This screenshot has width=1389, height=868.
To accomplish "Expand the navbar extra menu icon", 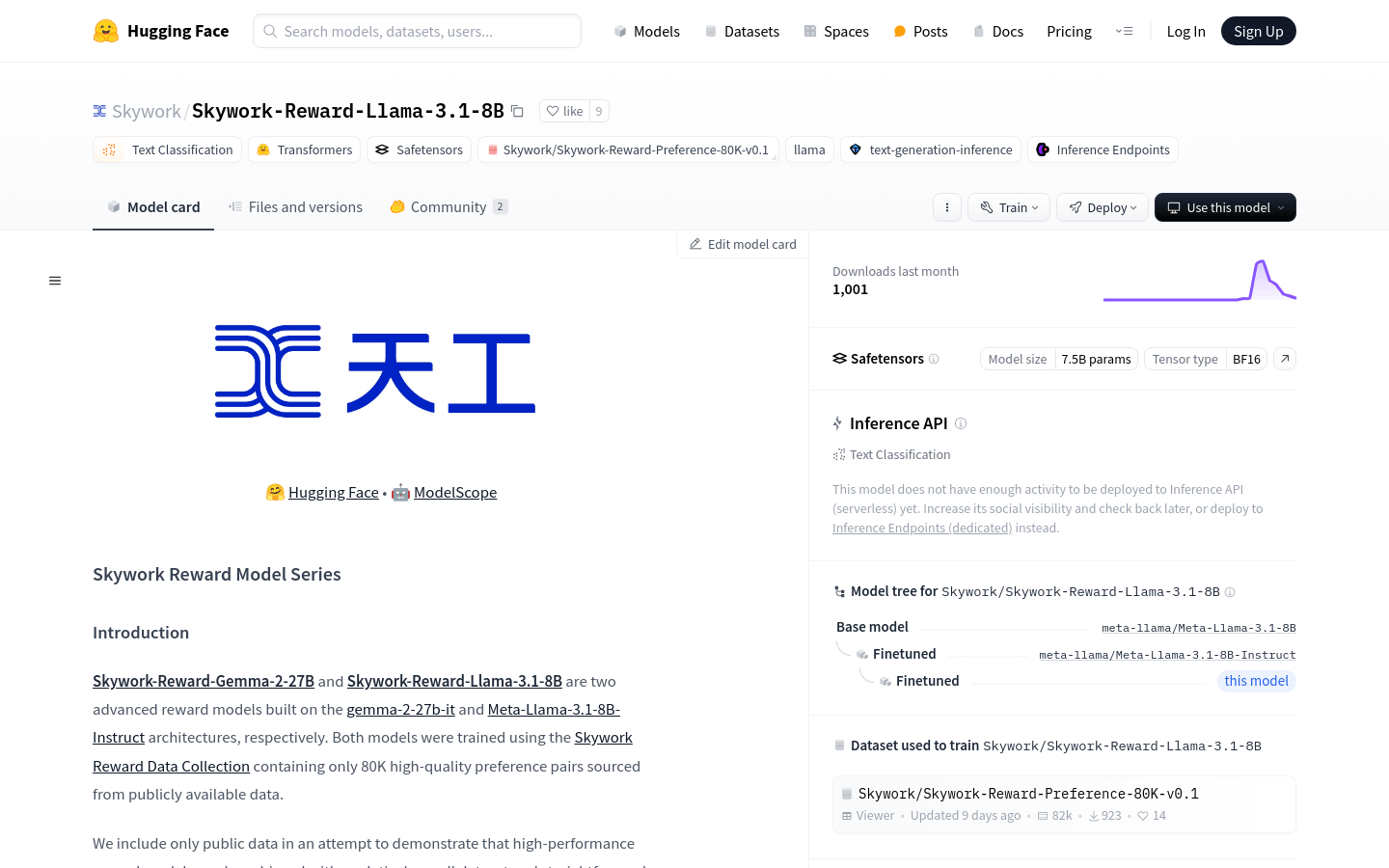I will [1125, 31].
